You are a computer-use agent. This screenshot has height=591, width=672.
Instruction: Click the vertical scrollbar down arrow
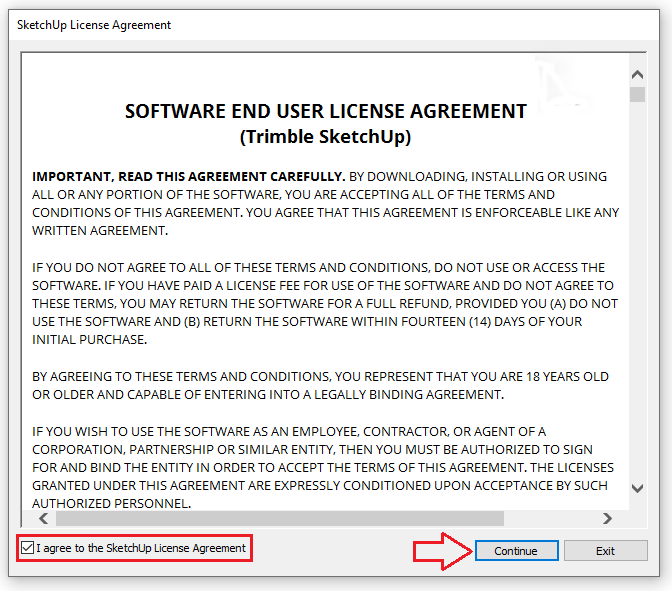click(x=637, y=488)
